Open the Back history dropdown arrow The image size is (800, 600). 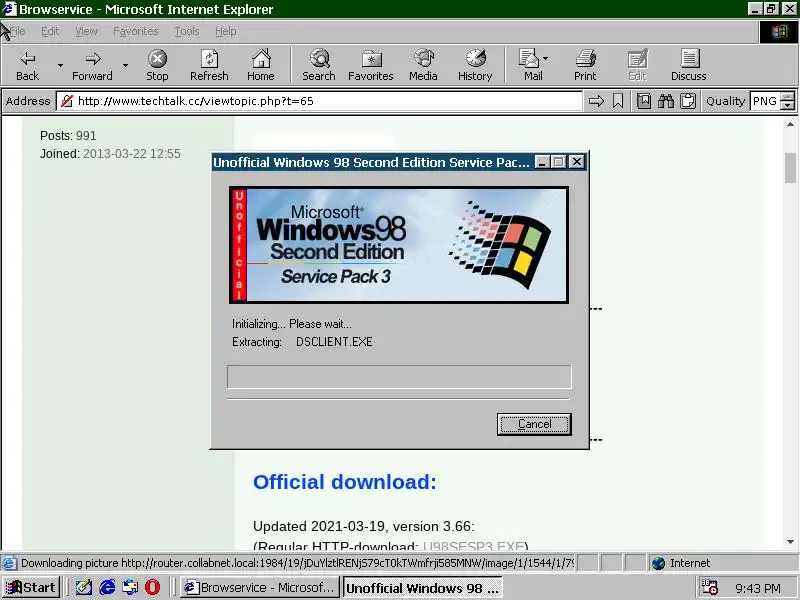click(x=60, y=65)
